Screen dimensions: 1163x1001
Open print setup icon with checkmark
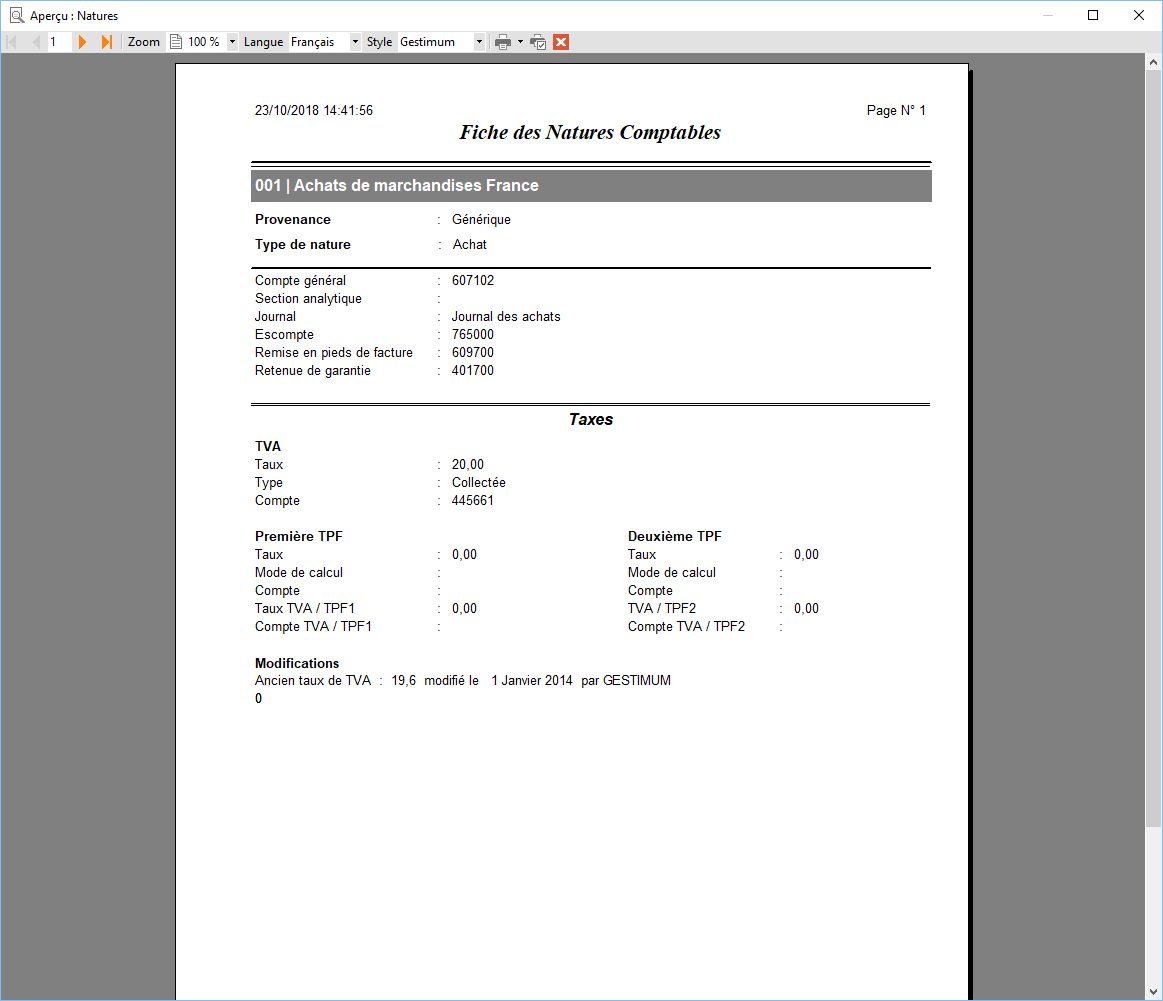click(x=538, y=42)
